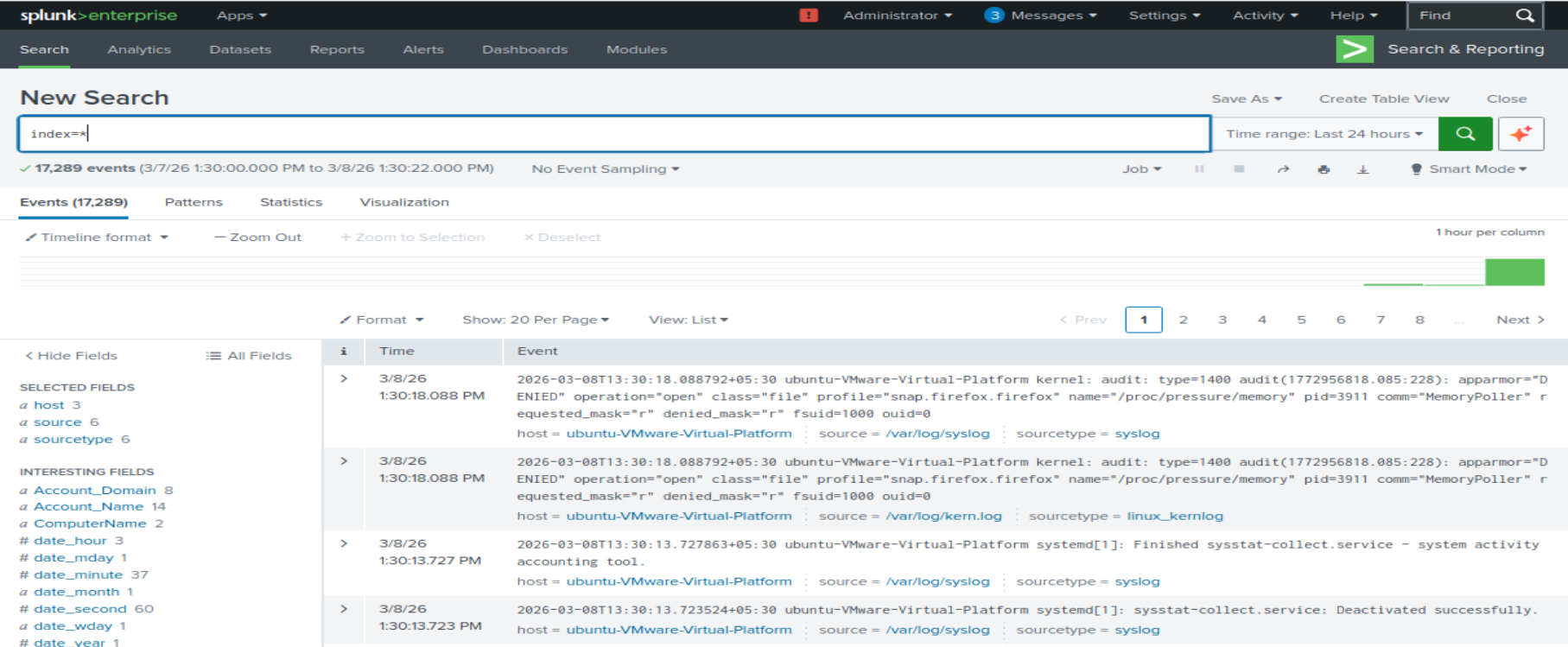The width and height of the screenshot is (1568, 647).
Task: Click the green timeline bar
Action: 1514,272
